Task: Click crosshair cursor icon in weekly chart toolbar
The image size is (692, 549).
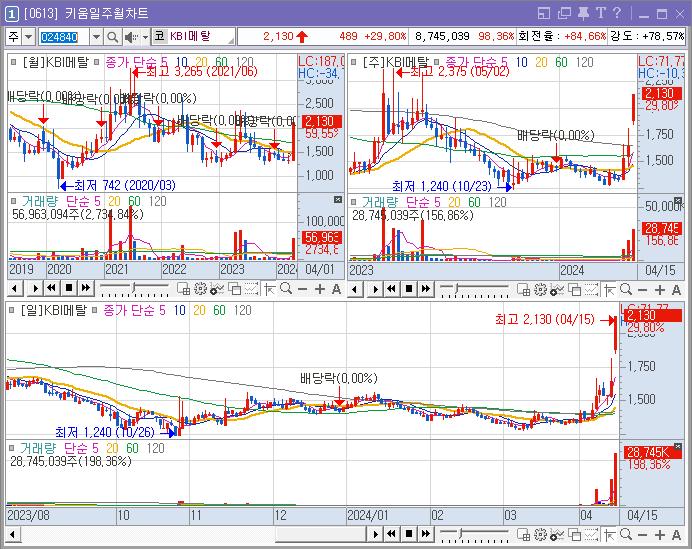Action: click(609, 290)
